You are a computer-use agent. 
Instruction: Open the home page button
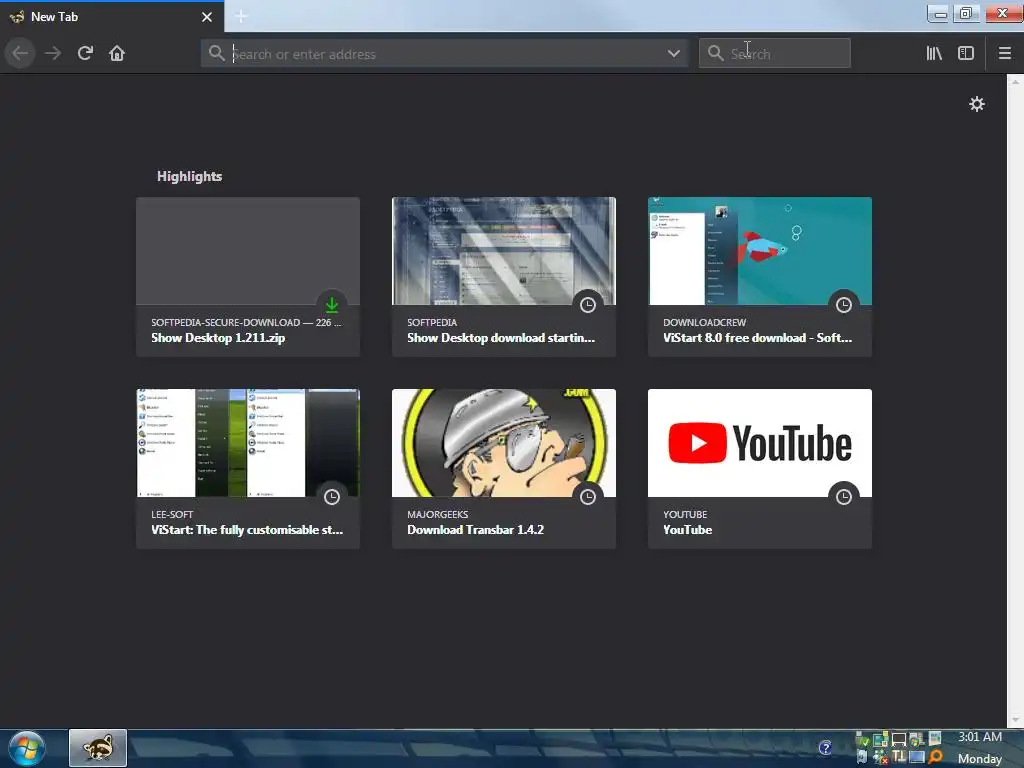[x=117, y=53]
